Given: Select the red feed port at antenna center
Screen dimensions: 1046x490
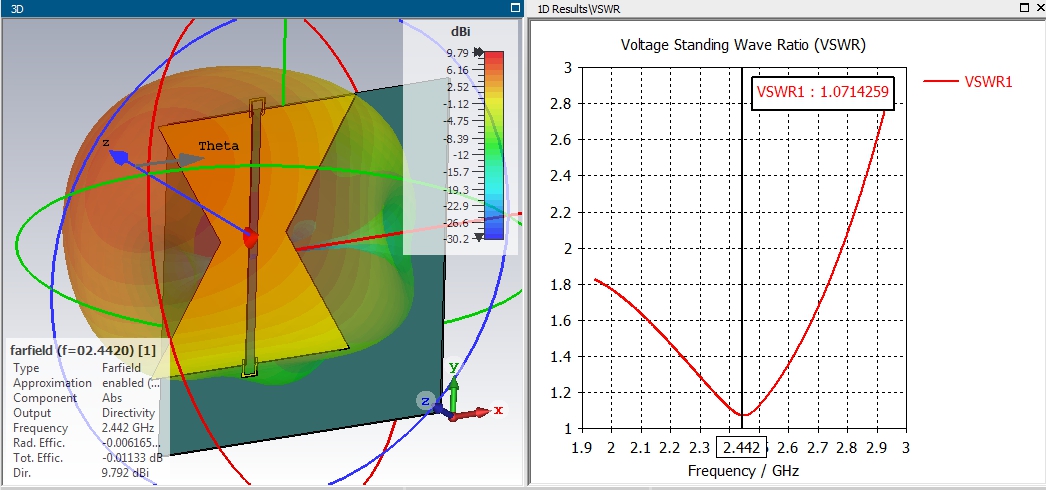Looking at the screenshot, I should [250, 237].
